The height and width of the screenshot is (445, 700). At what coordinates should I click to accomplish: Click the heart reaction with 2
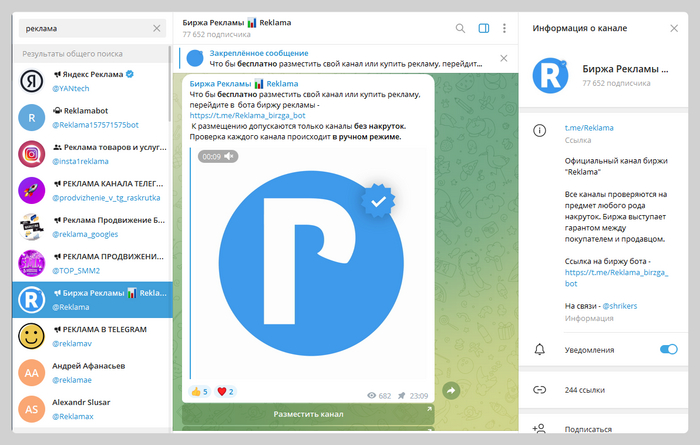pyautogui.click(x=225, y=391)
